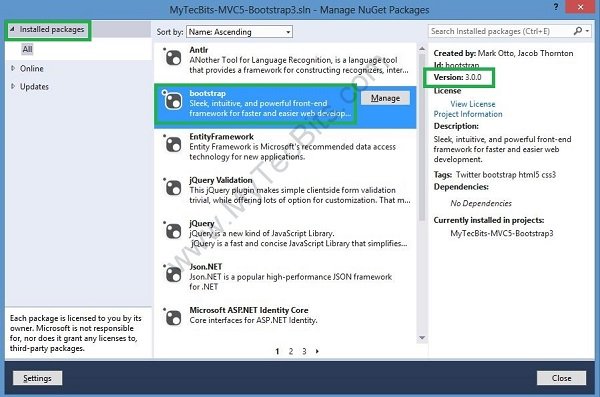The image size is (600, 397).
Task: Click the Microsoft ASP.NET Identity Core icon
Action: pyautogui.click(x=173, y=318)
